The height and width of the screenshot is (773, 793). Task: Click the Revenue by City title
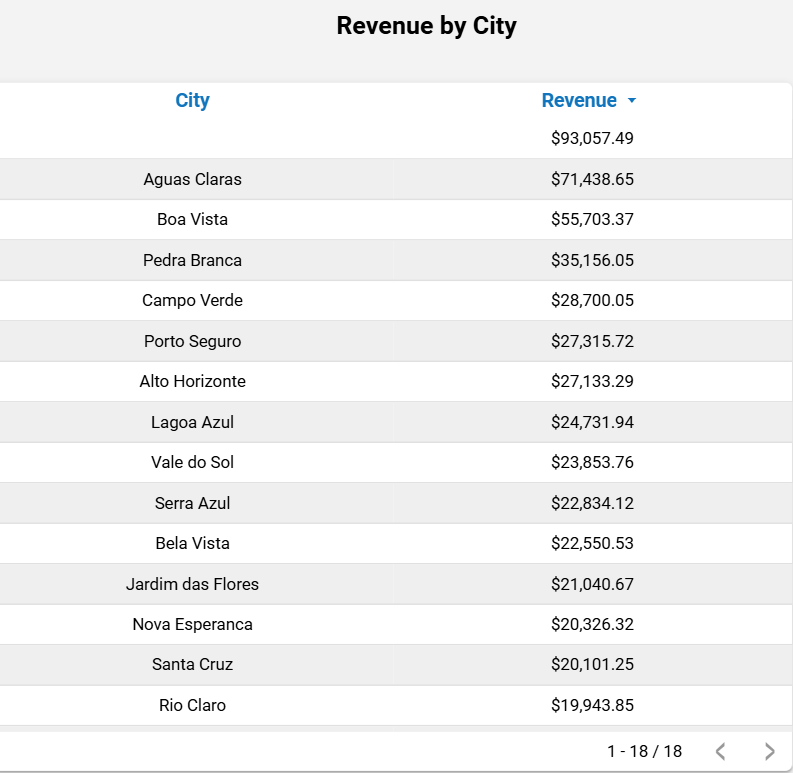pos(426,26)
